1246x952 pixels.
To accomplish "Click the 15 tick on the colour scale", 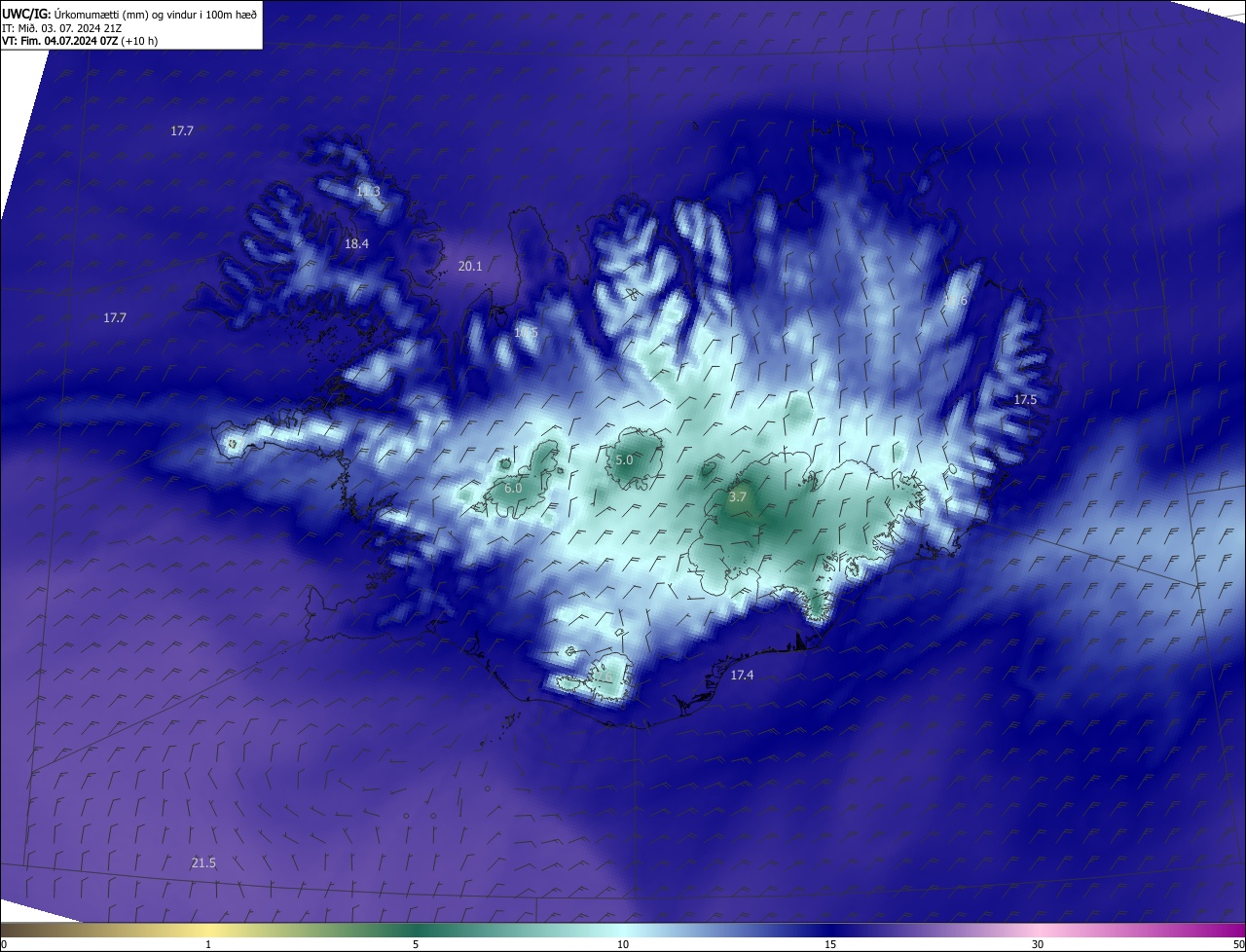I will pyautogui.click(x=830, y=944).
